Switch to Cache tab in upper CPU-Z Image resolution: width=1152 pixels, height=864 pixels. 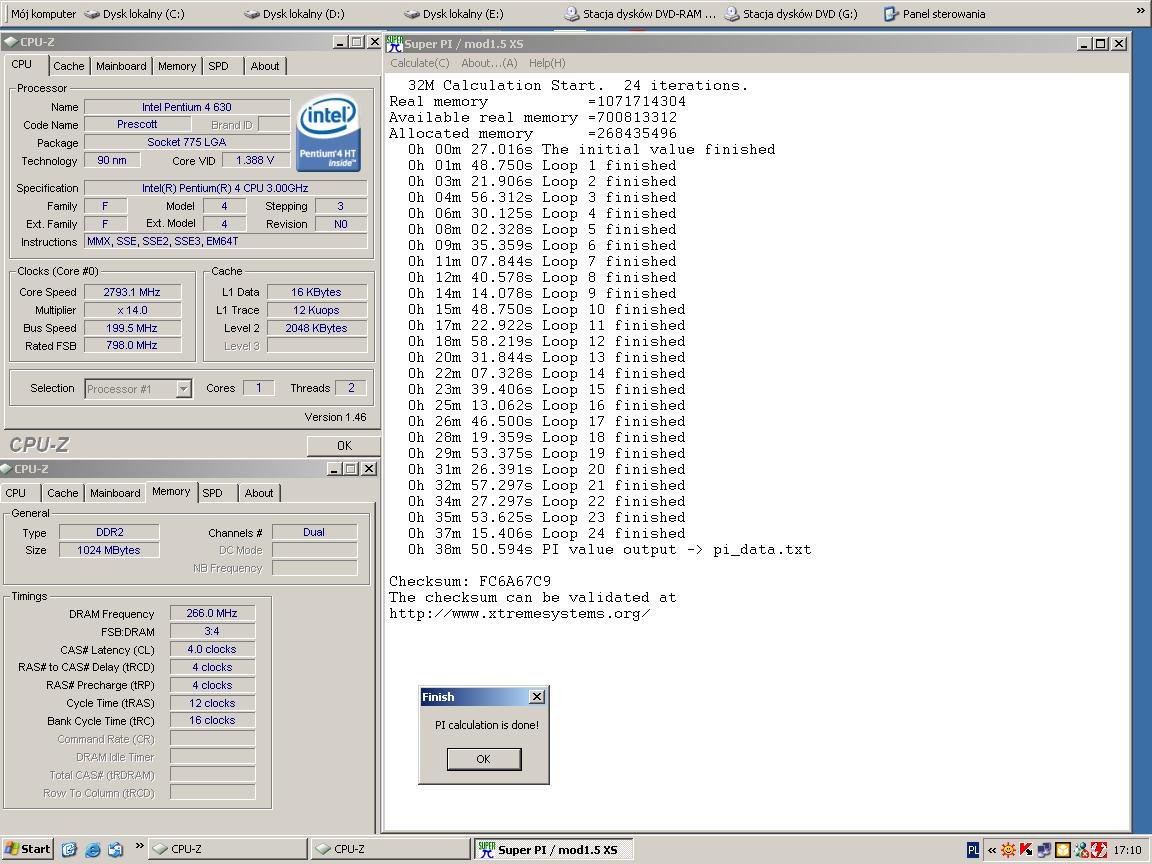pyautogui.click(x=69, y=66)
